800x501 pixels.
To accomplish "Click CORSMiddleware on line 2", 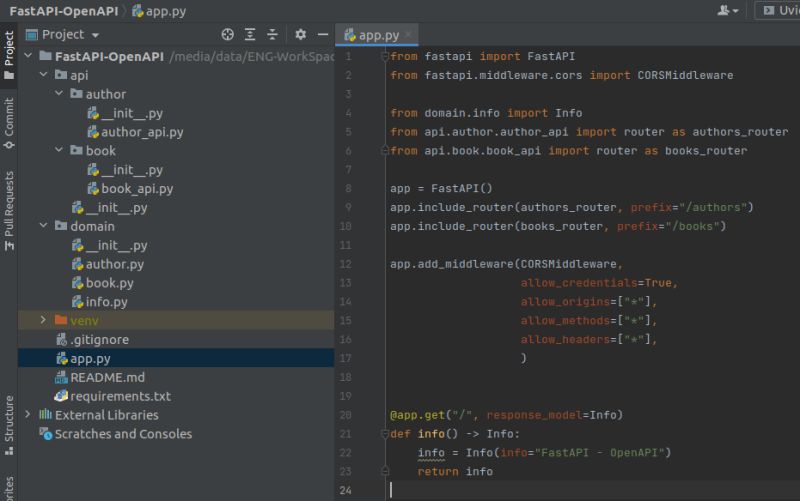I will click(685, 75).
